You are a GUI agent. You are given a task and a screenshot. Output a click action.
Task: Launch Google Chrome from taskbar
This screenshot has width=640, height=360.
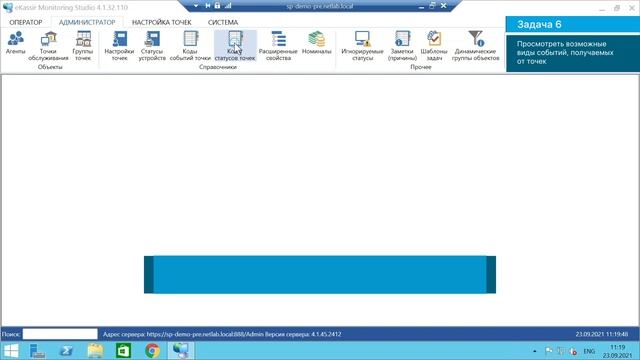152,351
